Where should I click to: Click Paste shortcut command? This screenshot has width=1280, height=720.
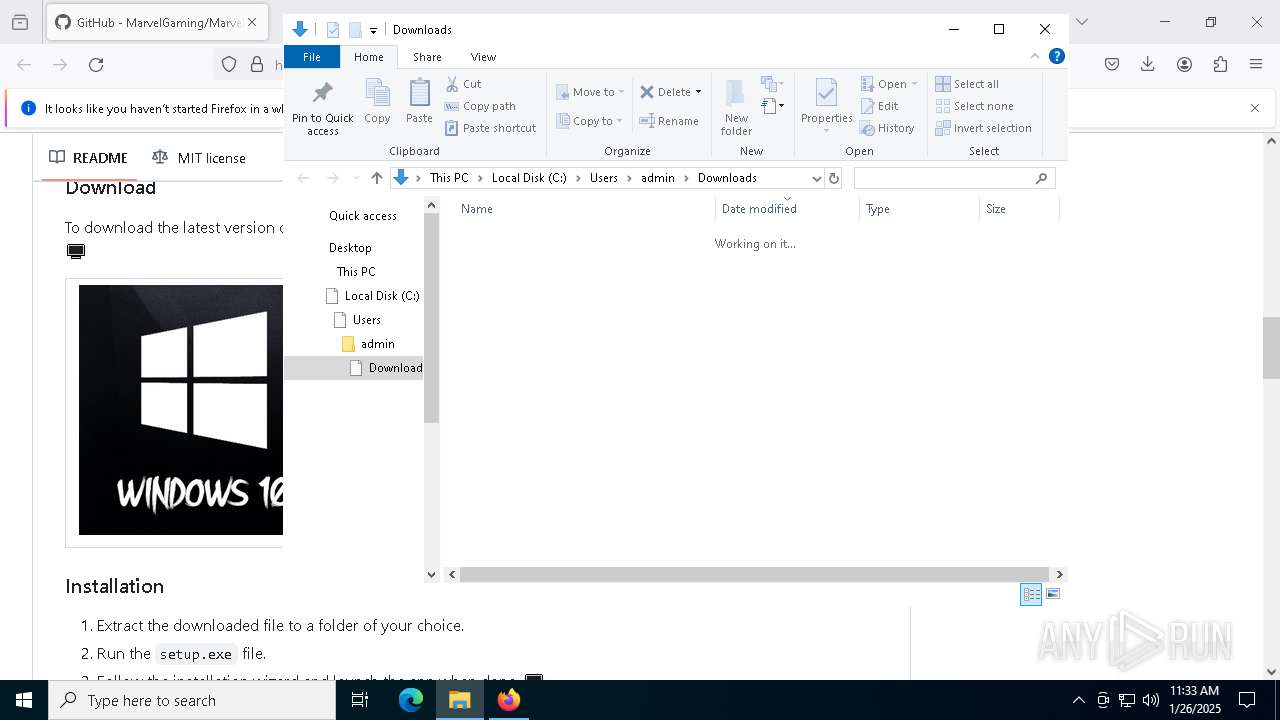pos(491,128)
